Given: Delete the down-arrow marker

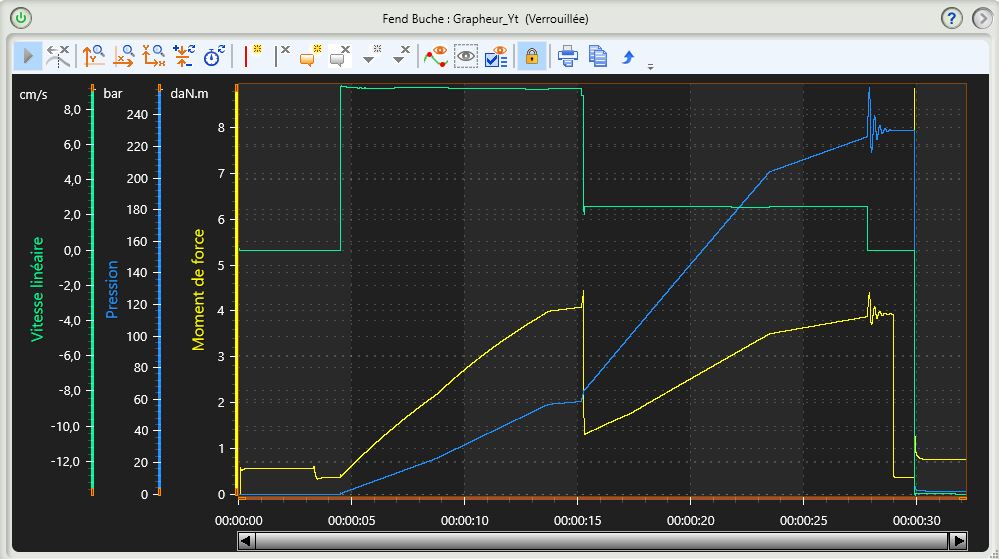Looking at the screenshot, I should 401,56.
